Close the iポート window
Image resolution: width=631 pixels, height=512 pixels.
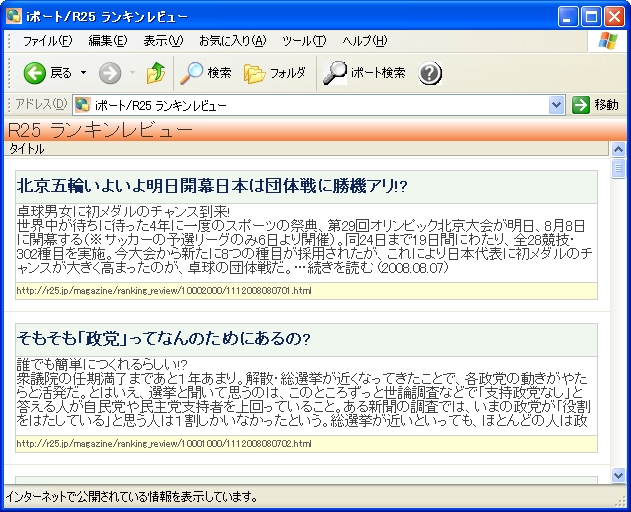[x=615, y=17]
